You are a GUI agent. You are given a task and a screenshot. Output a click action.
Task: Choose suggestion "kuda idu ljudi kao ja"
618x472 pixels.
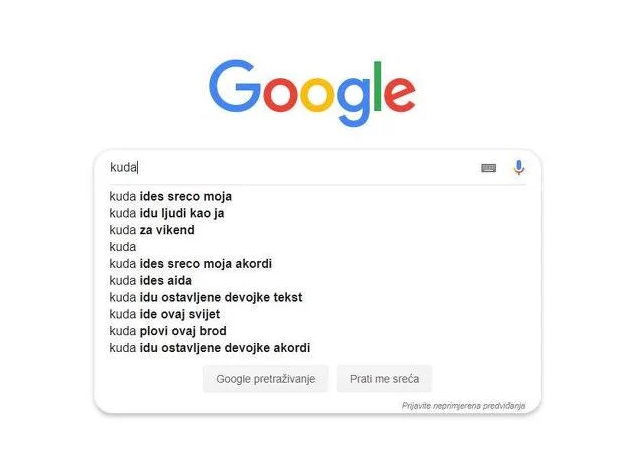[x=167, y=213]
